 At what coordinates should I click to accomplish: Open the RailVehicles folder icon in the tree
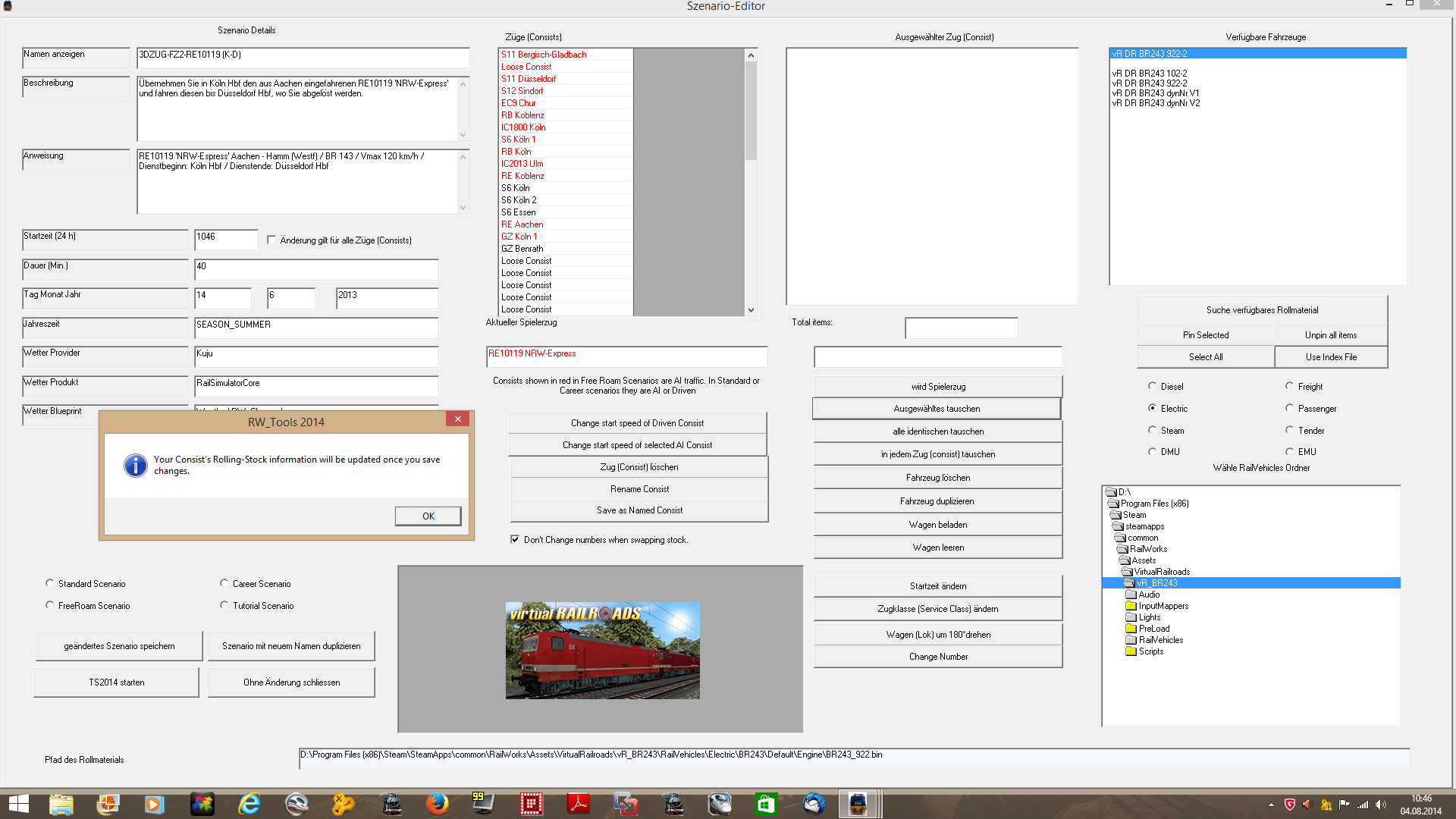tap(1131, 640)
